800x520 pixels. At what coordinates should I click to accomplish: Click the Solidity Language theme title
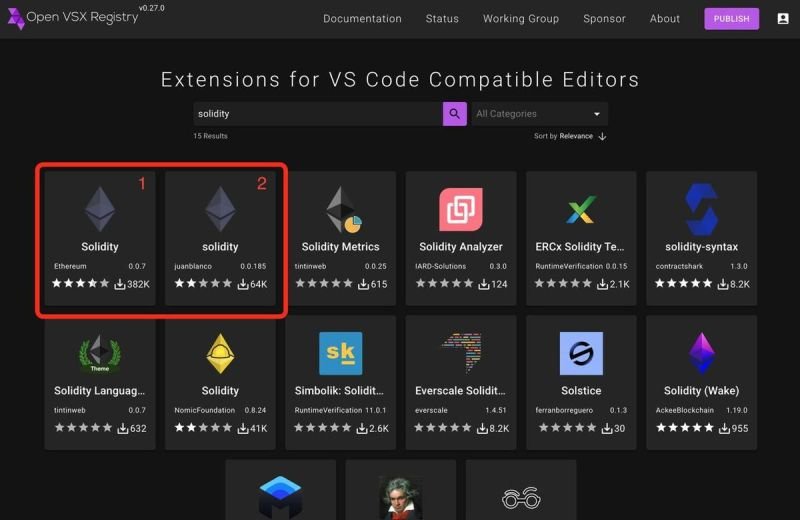(x=99, y=391)
